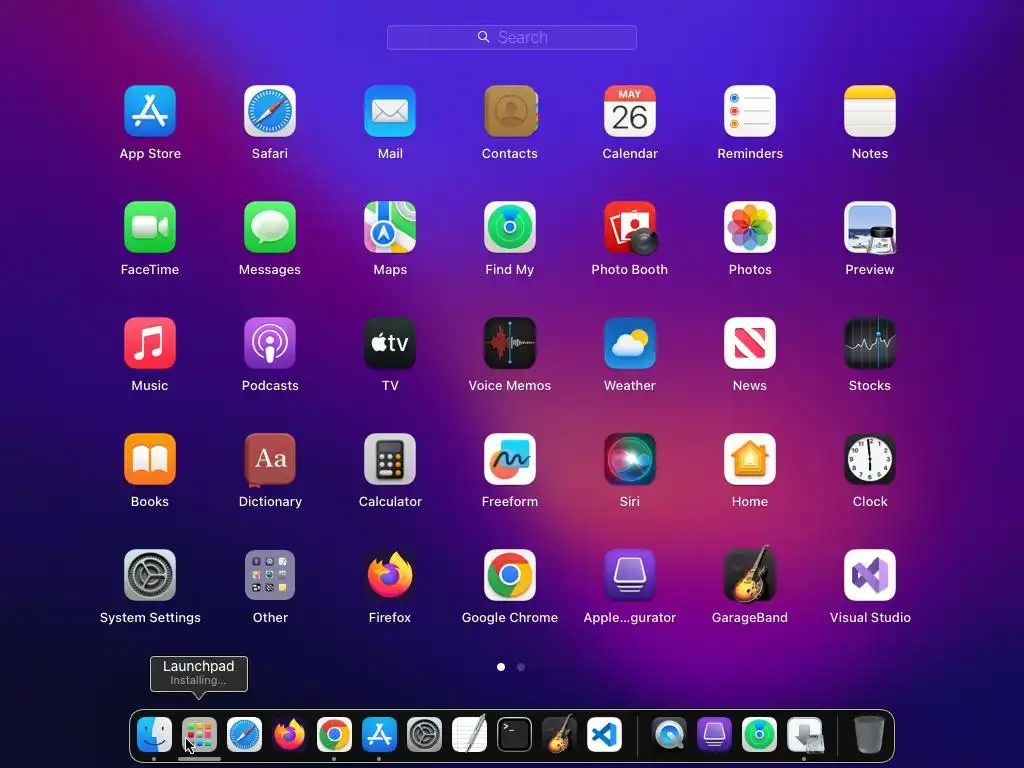Open the Messages app
The height and width of the screenshot is (768, 1024).
pos(270,227)
